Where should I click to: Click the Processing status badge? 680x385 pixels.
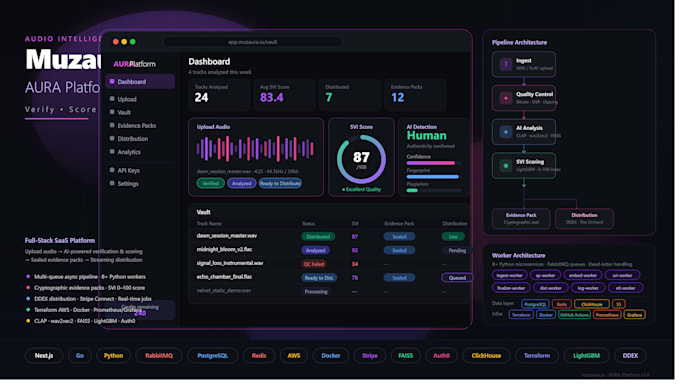tap(316, 292)
